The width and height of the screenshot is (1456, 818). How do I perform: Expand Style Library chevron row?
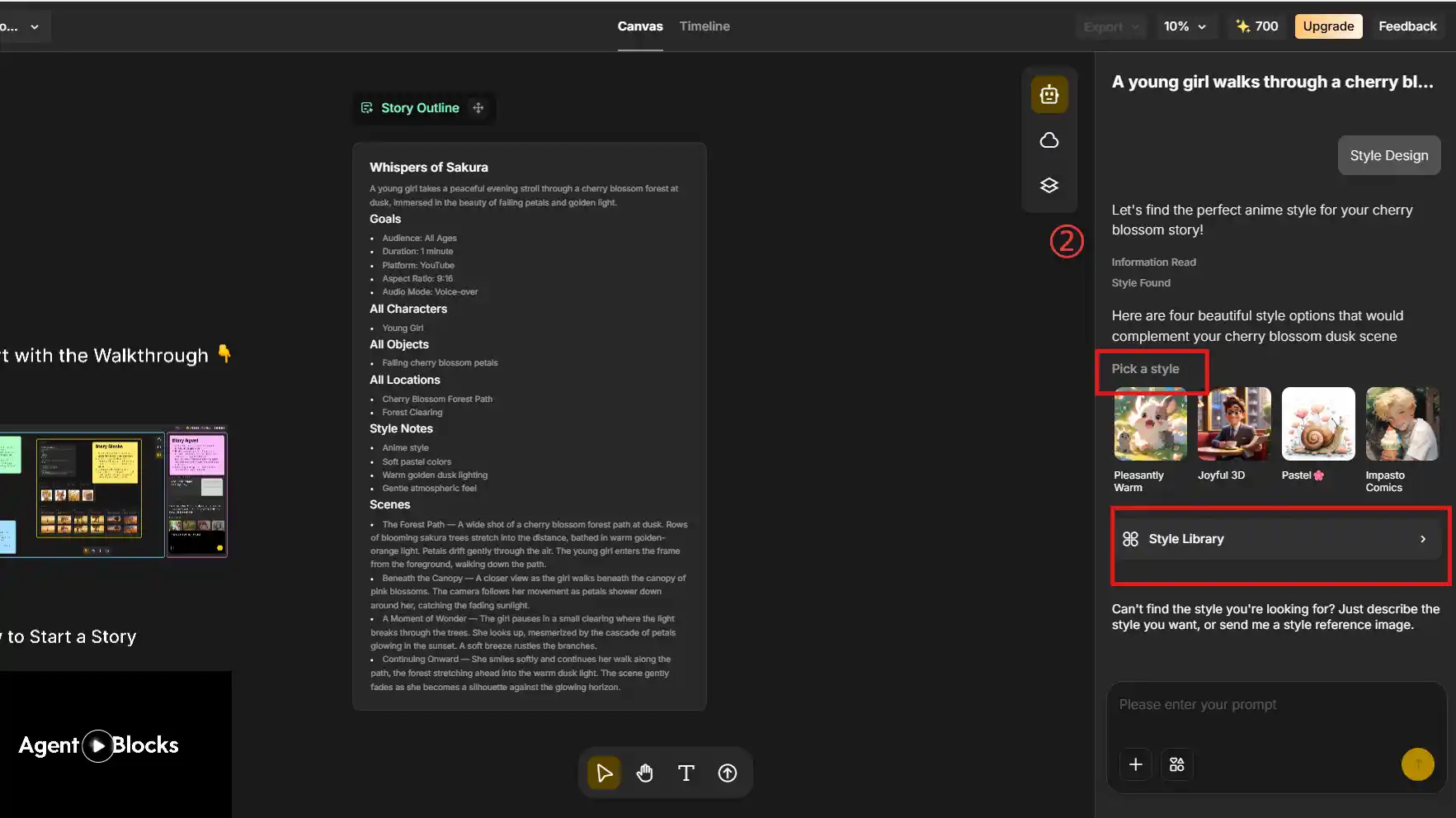pyautogui.click(x=1279, y=539)
